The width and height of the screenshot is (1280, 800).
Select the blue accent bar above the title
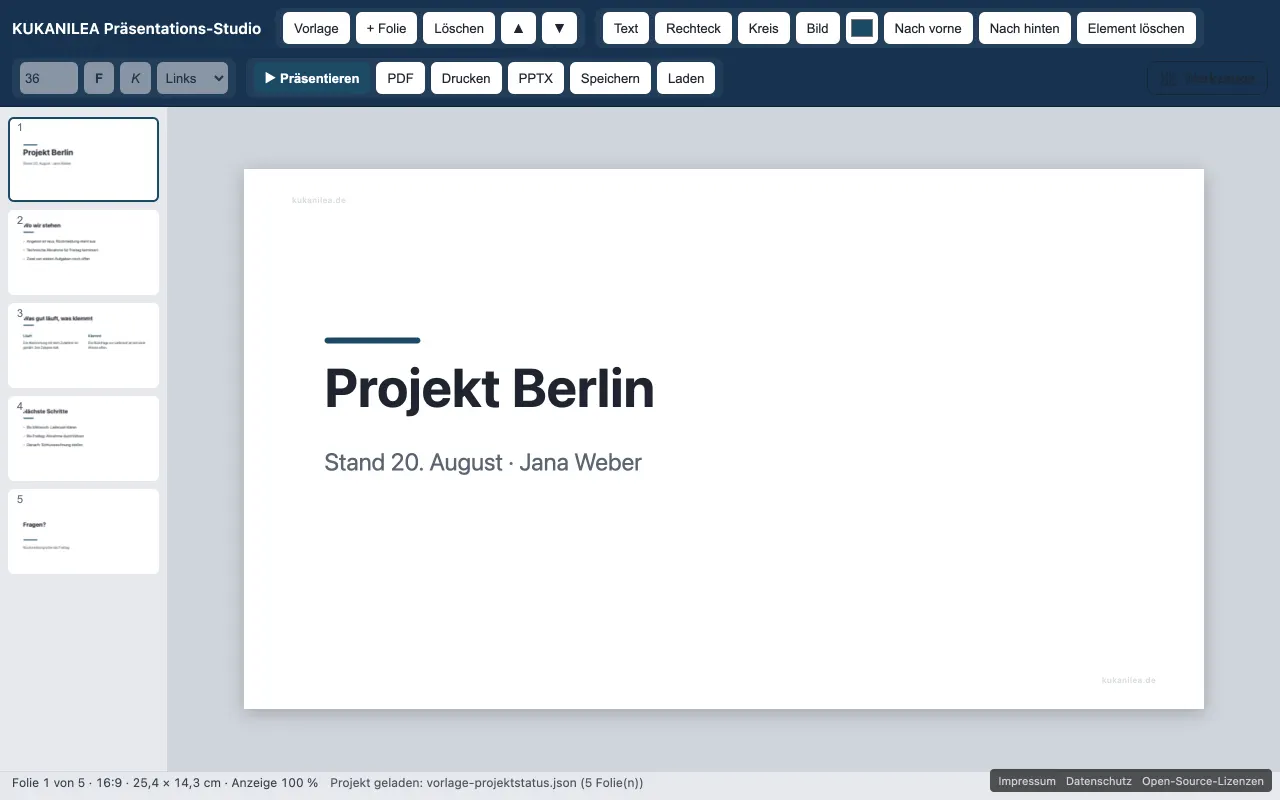click(x=372, y=340)
